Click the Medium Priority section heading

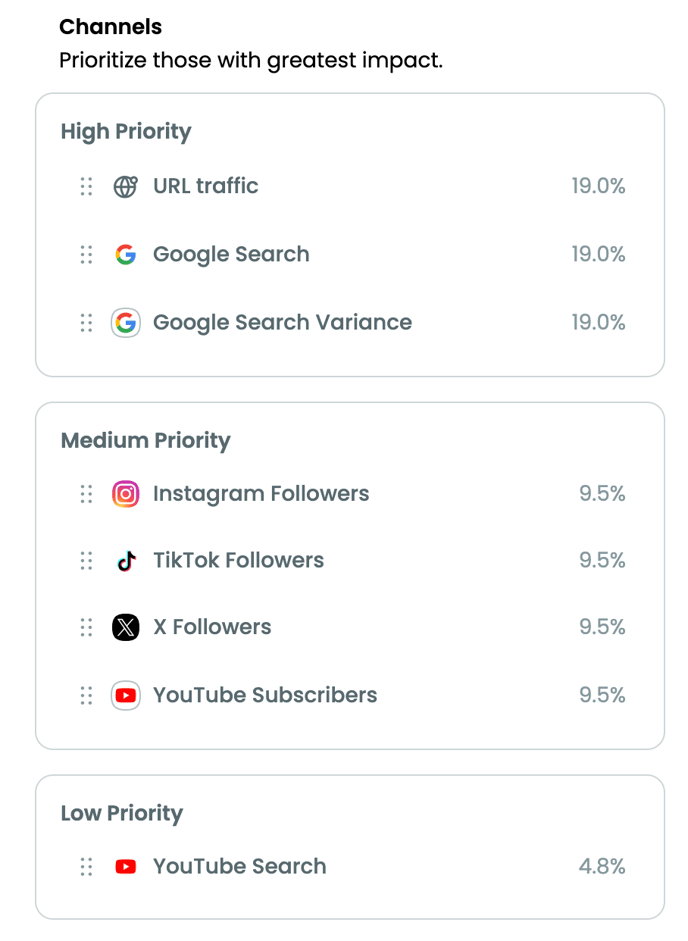point(145,441)
